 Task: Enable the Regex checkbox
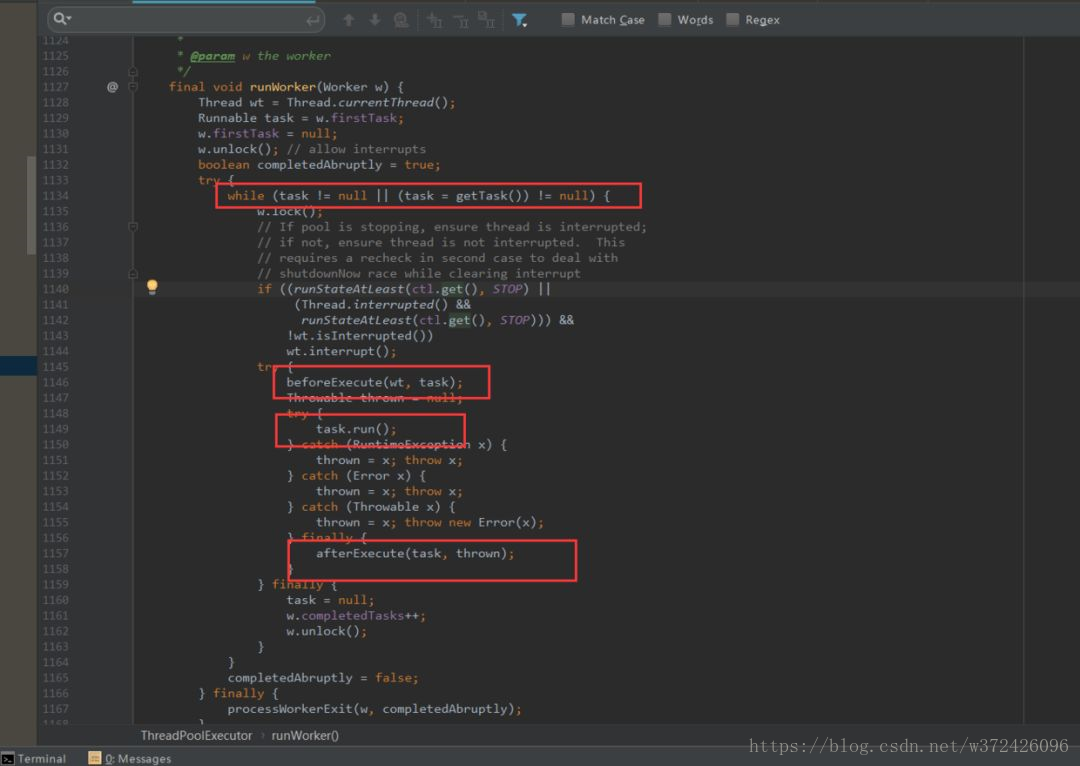(733, 19)
